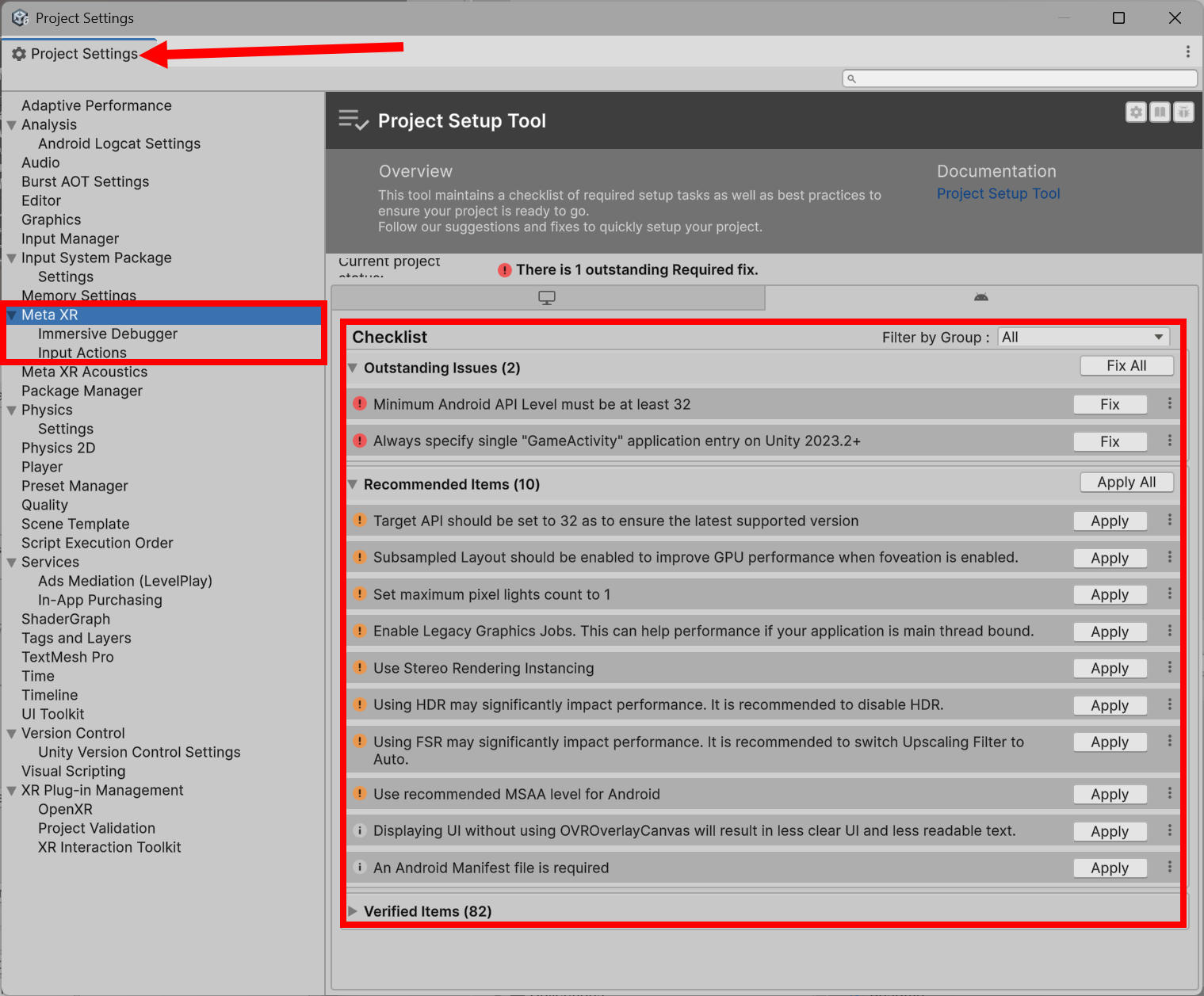Apply the Subsampled Layout recommendation
The image size is (1204, 996).
(1110, 558)
